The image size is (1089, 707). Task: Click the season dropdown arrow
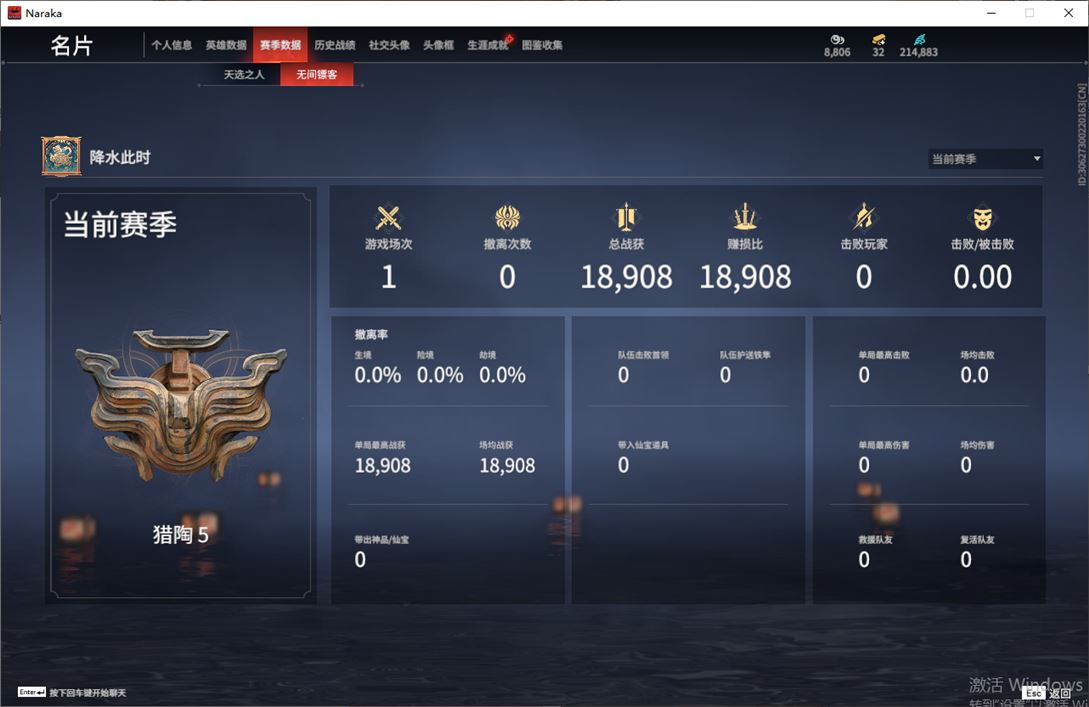coord(1036,159)
